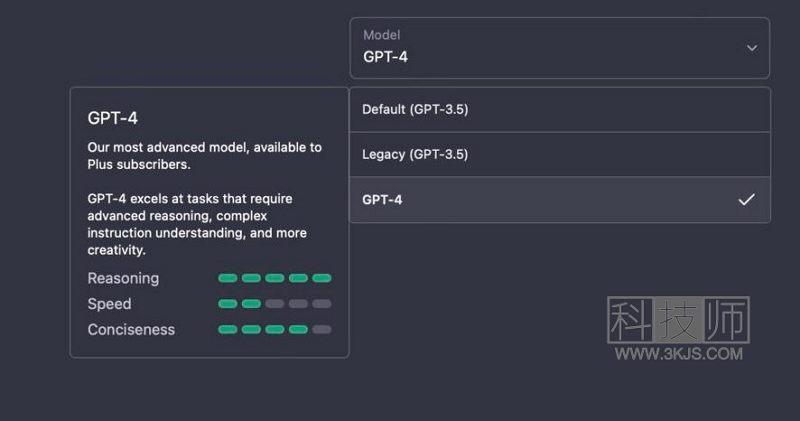Click the Speed rating bar
This screenshot has width=800, height=421.
(274, 304)
